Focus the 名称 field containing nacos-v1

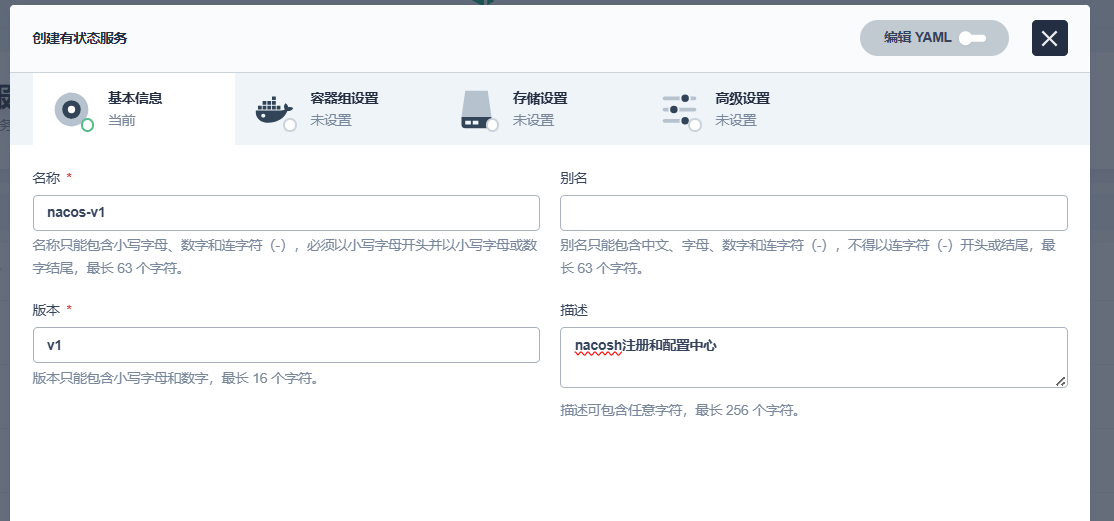(x=286, y=213)
